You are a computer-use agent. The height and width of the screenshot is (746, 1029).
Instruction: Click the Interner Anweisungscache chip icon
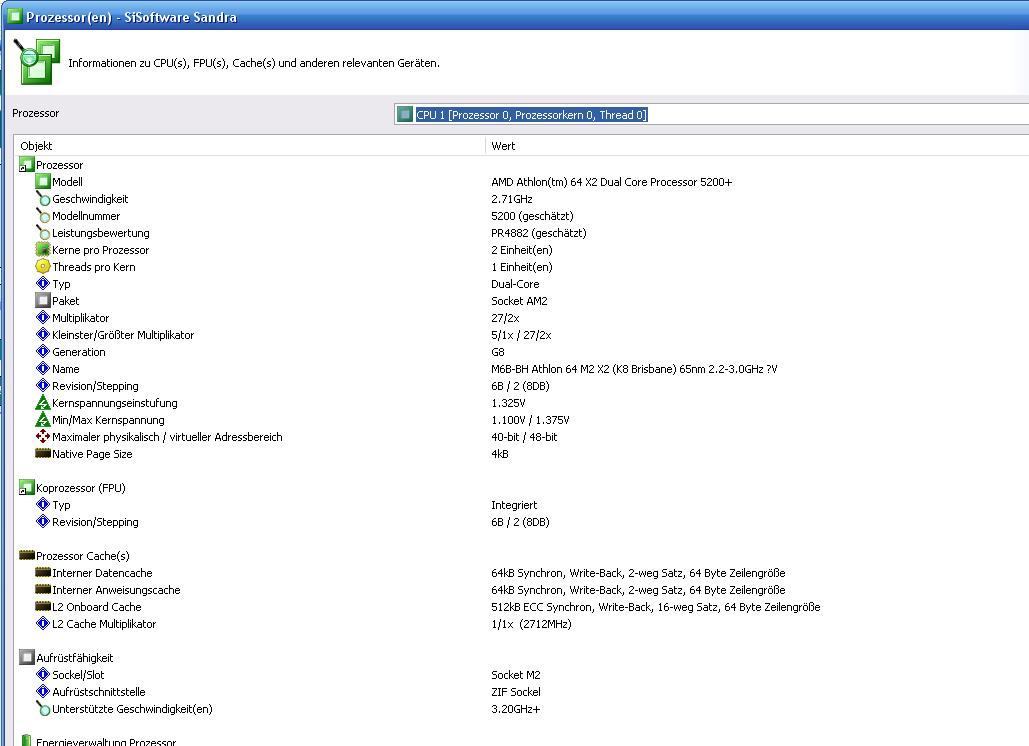point(43,589)
